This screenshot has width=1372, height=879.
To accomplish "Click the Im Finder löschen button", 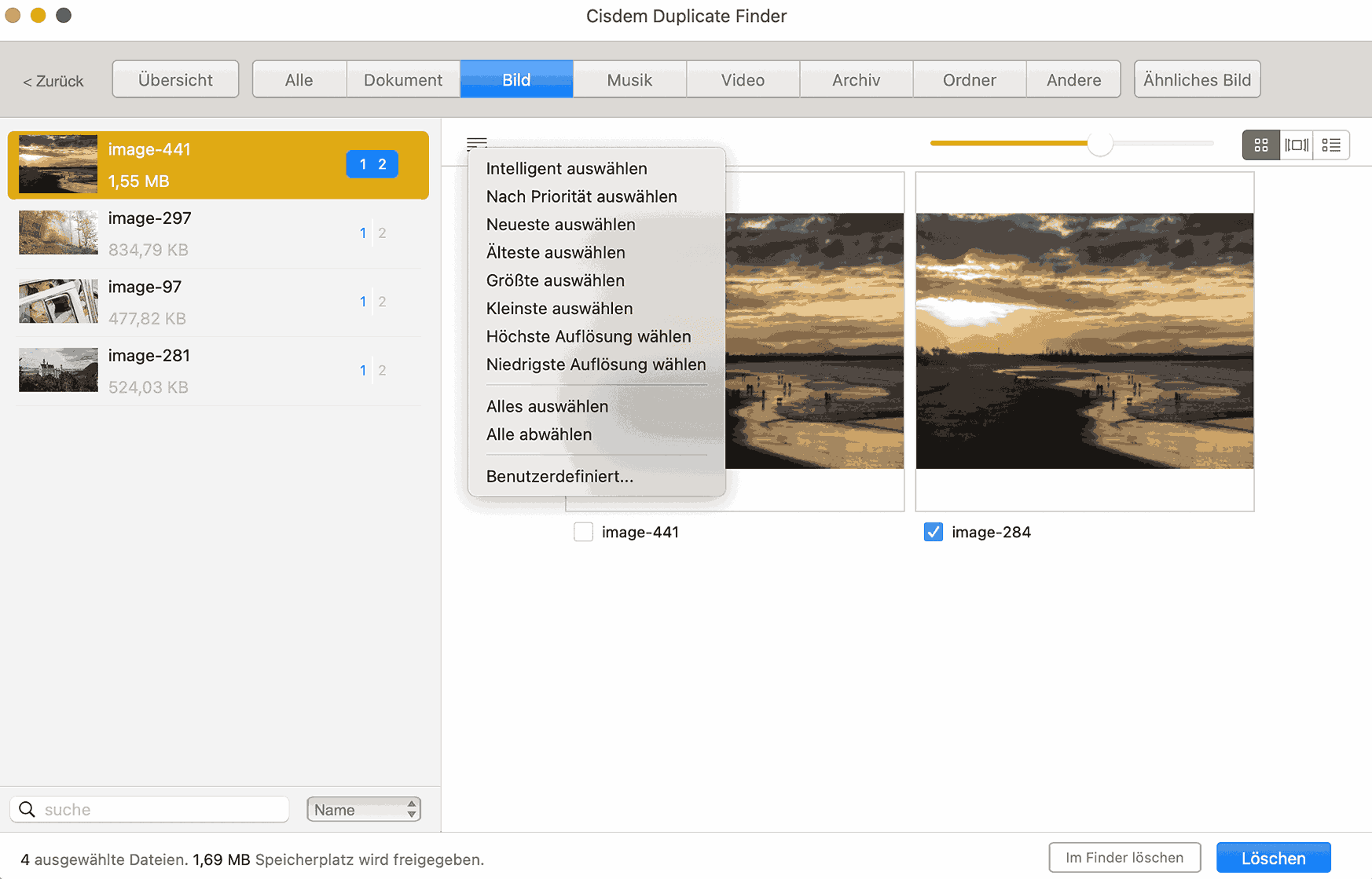I will tap(1124, 858).
